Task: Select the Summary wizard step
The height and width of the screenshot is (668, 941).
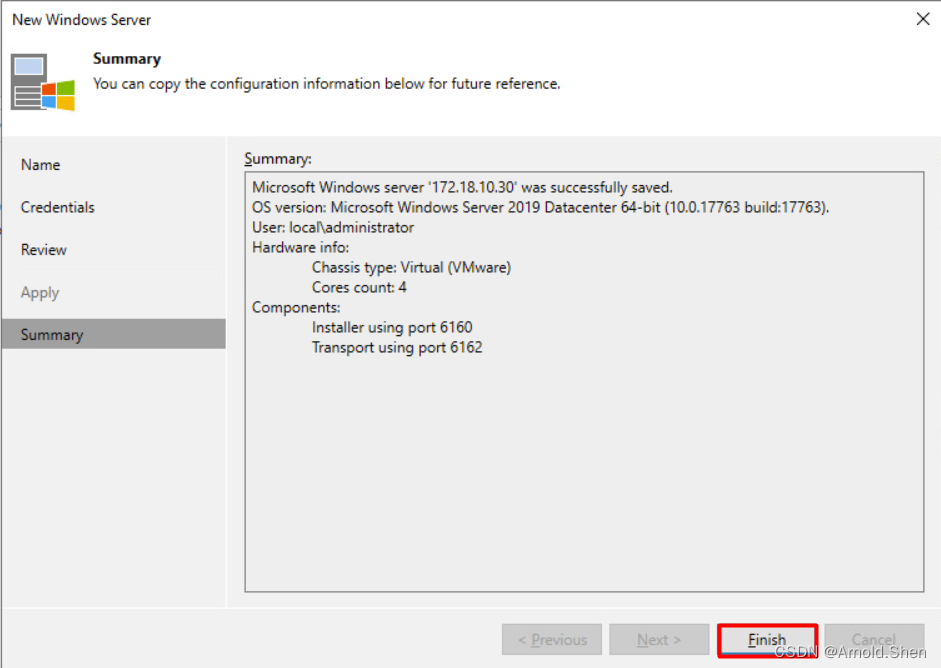Action: 113,334
